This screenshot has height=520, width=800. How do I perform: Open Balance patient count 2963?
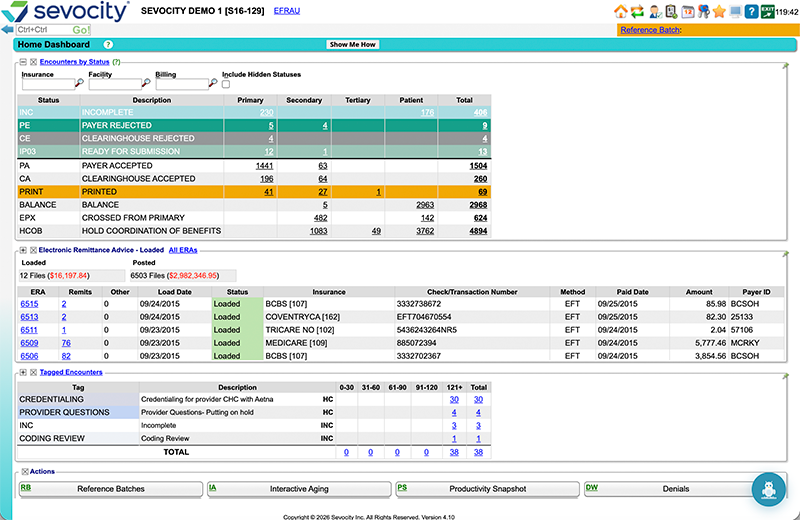coord(425,205)
